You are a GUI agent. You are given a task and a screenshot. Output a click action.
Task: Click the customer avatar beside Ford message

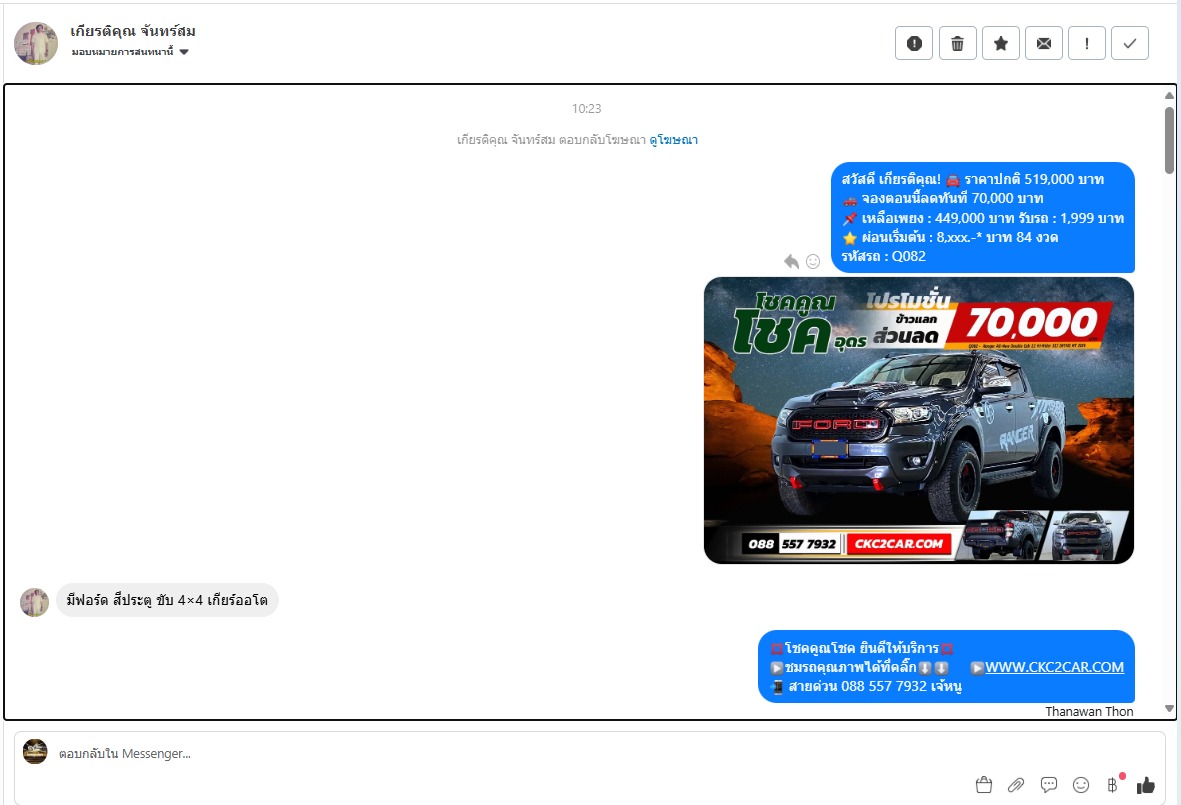(x=34, y=602)
